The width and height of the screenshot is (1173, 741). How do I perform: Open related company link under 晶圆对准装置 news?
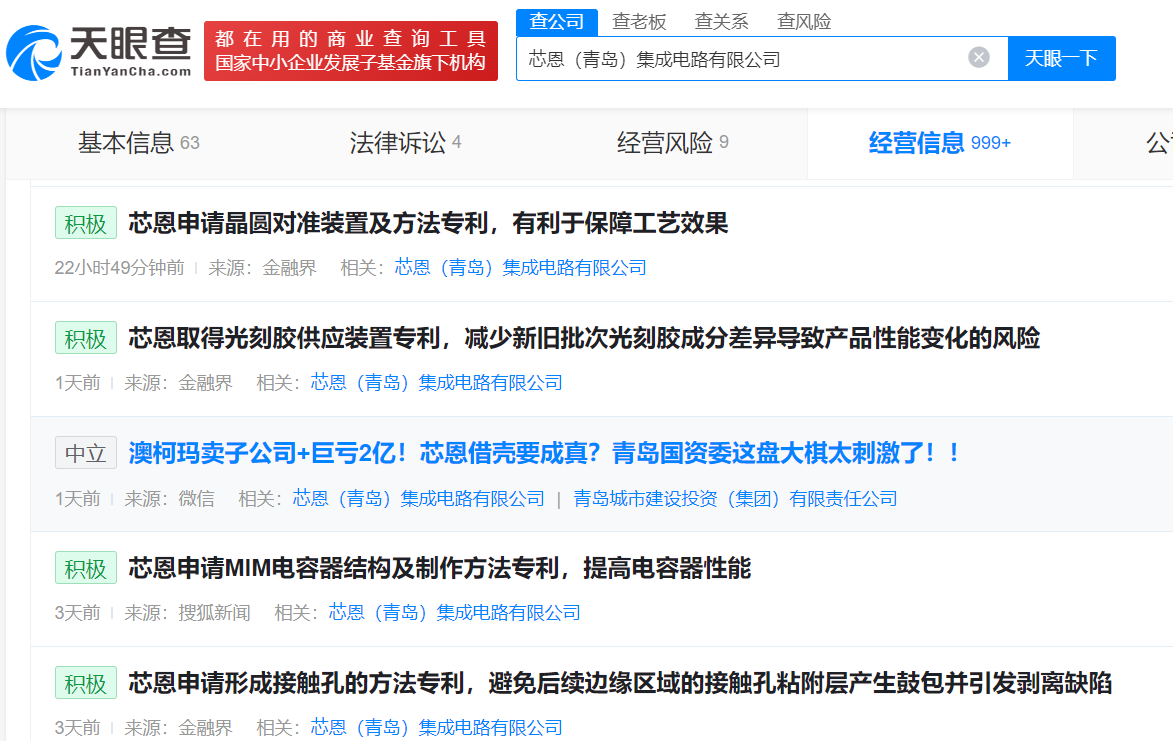click(521, 268)
